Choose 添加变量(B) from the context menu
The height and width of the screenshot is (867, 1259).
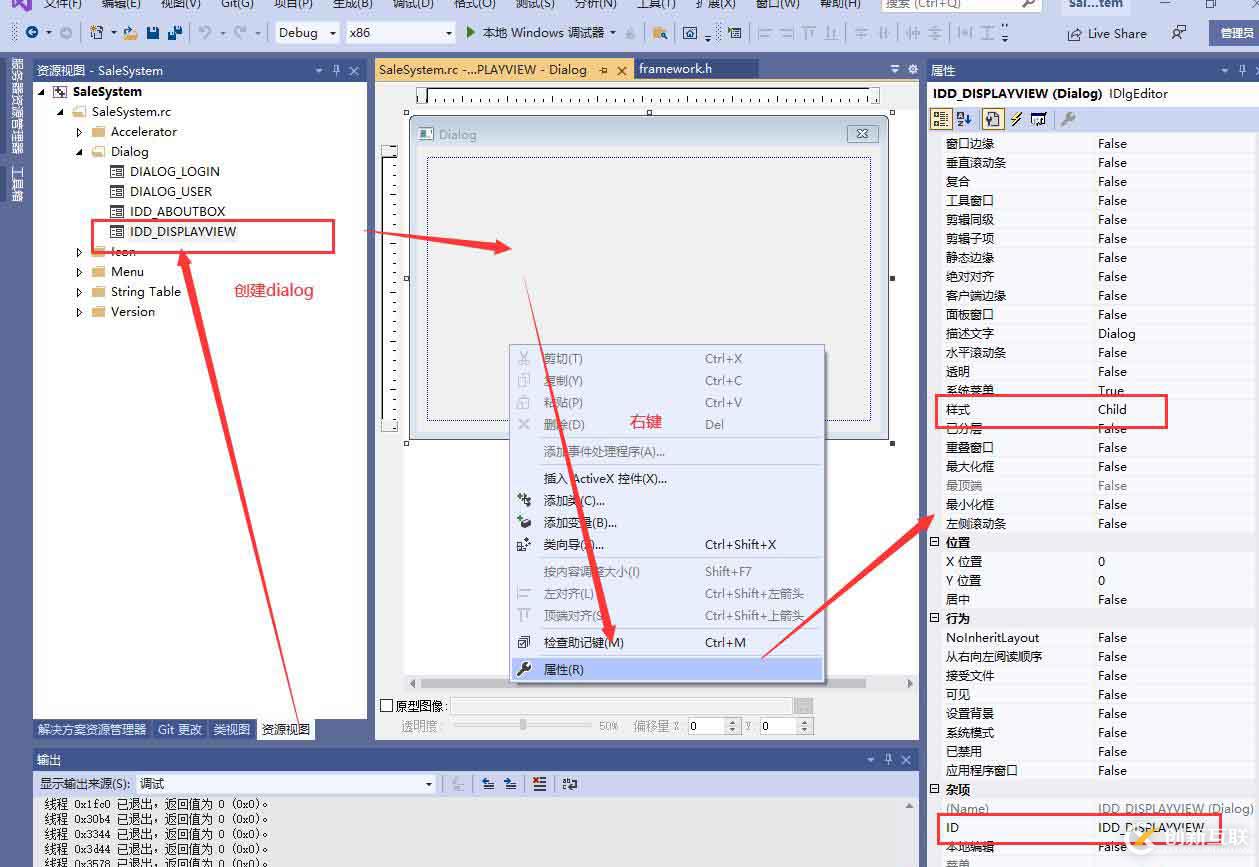[x=667, y=522]
